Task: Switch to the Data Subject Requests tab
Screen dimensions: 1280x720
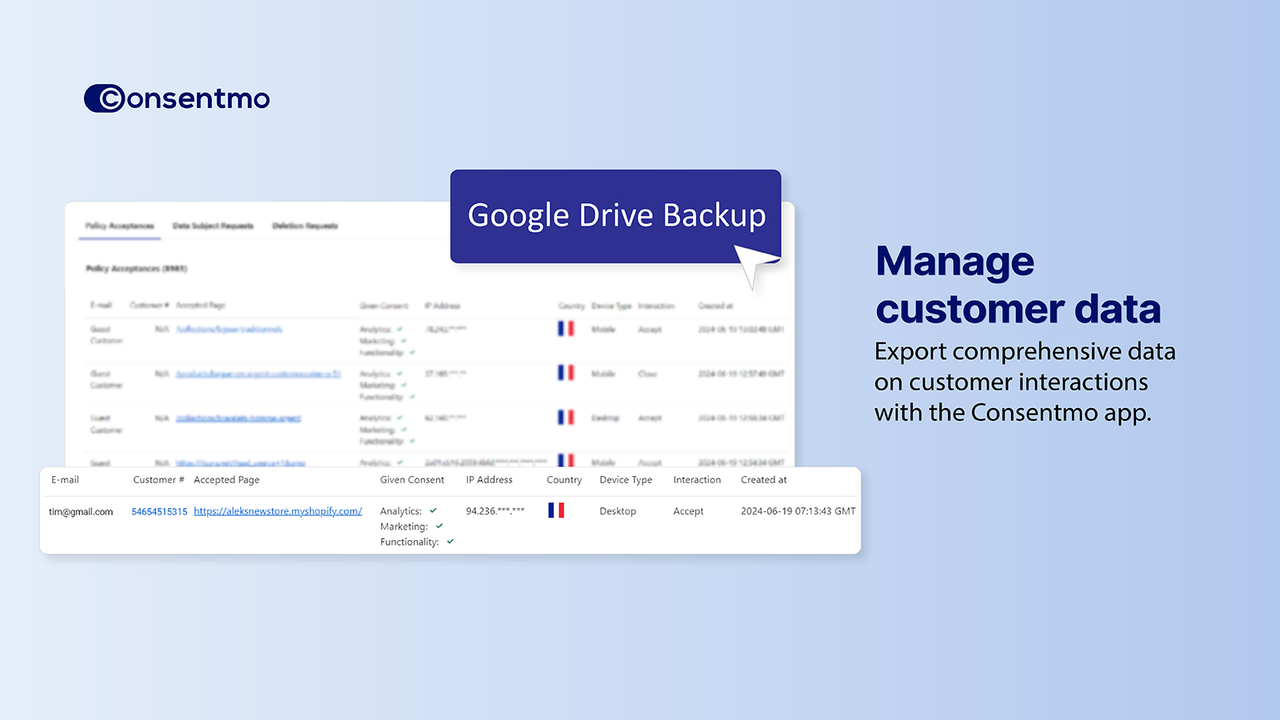Action: tap(211, 225)
